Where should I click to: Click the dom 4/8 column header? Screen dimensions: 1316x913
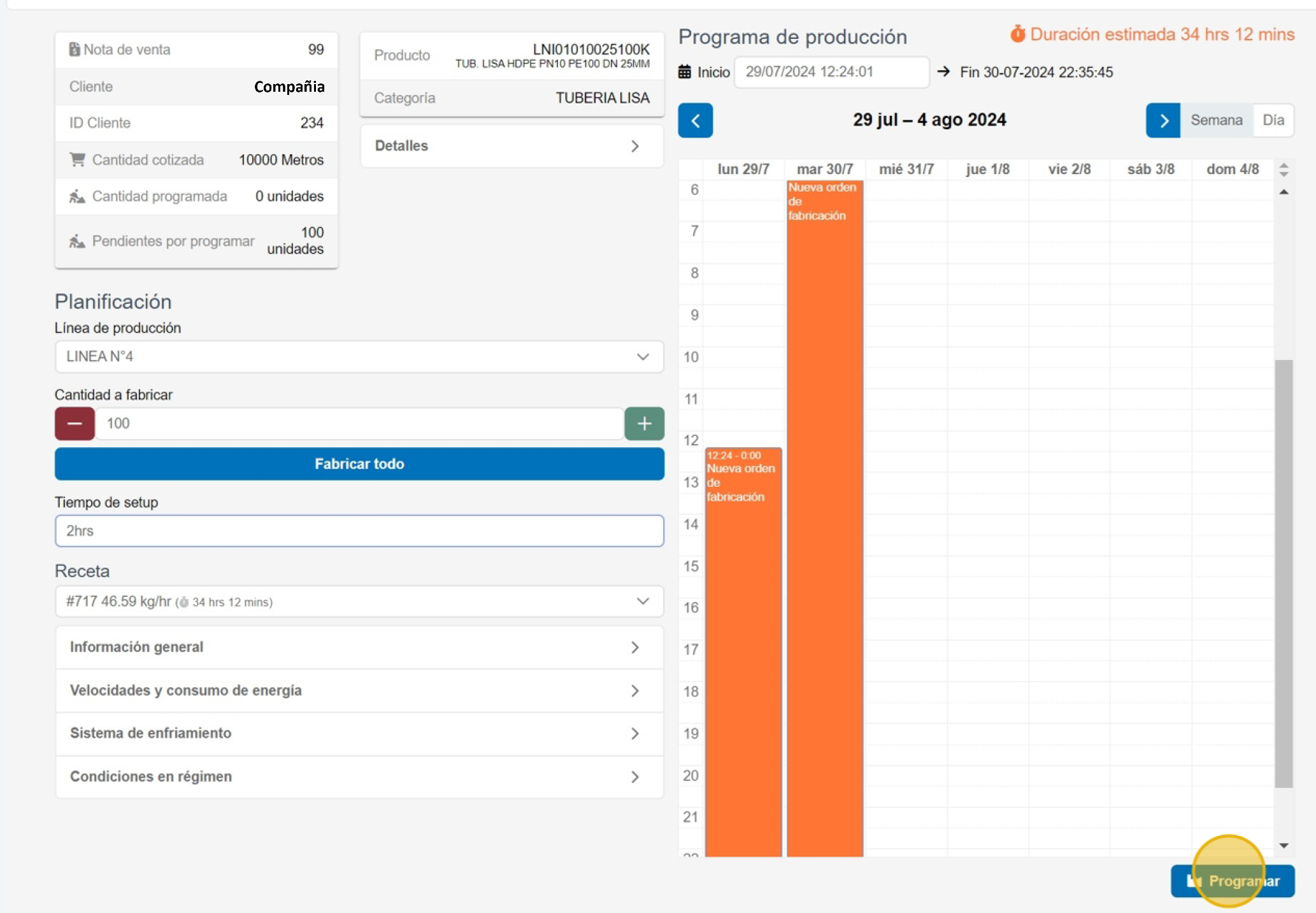click(x=1233, y=169)
